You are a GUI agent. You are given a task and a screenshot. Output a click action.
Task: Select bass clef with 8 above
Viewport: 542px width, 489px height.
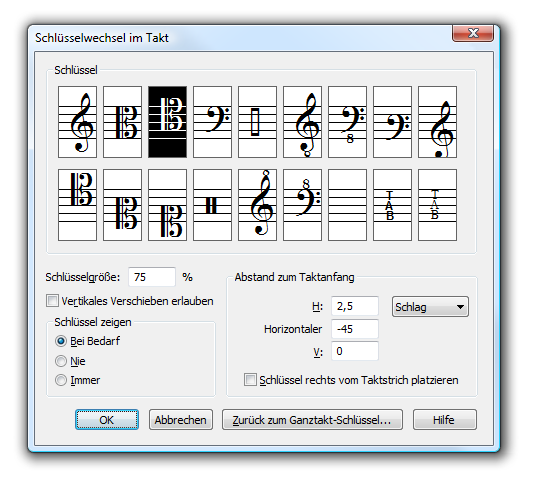pos(302,205)
